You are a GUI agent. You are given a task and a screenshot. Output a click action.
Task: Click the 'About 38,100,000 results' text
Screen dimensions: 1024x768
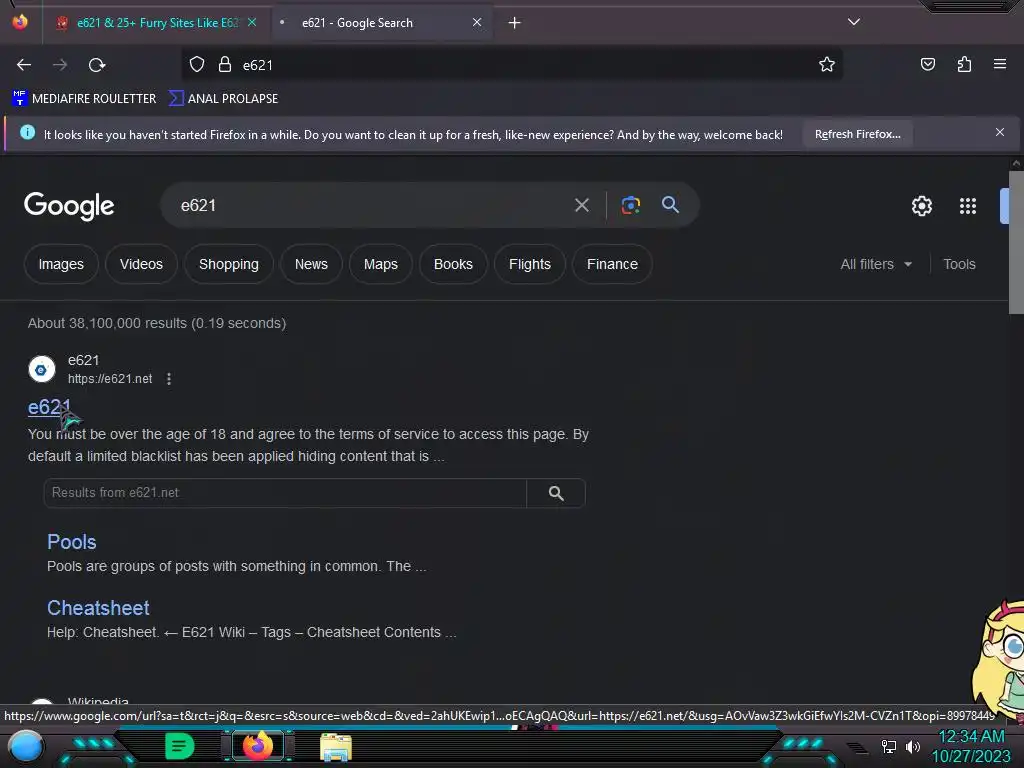[157, 323]
